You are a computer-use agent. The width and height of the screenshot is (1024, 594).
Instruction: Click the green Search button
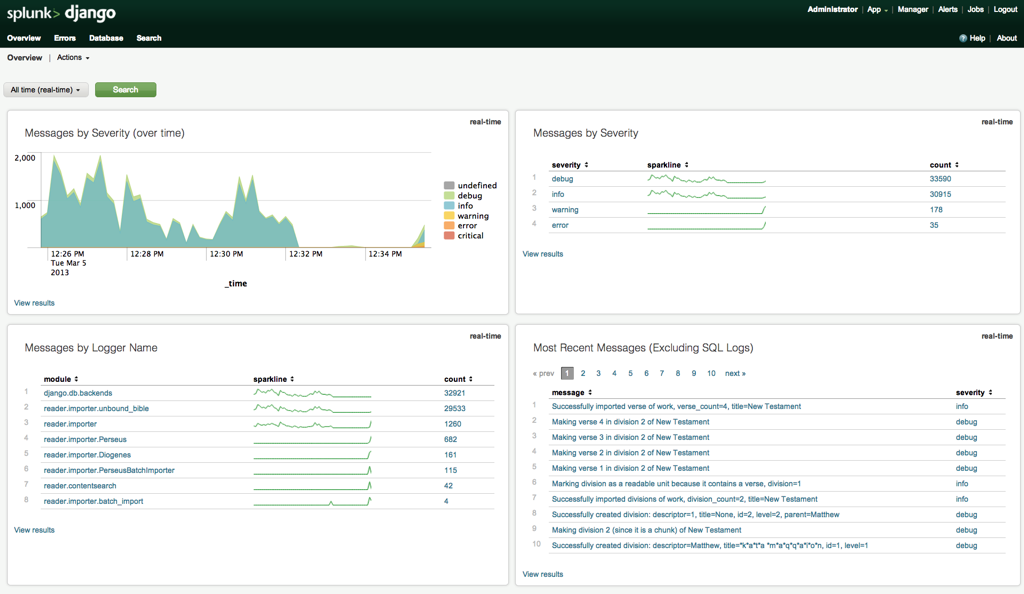click(x=125, y=90)
